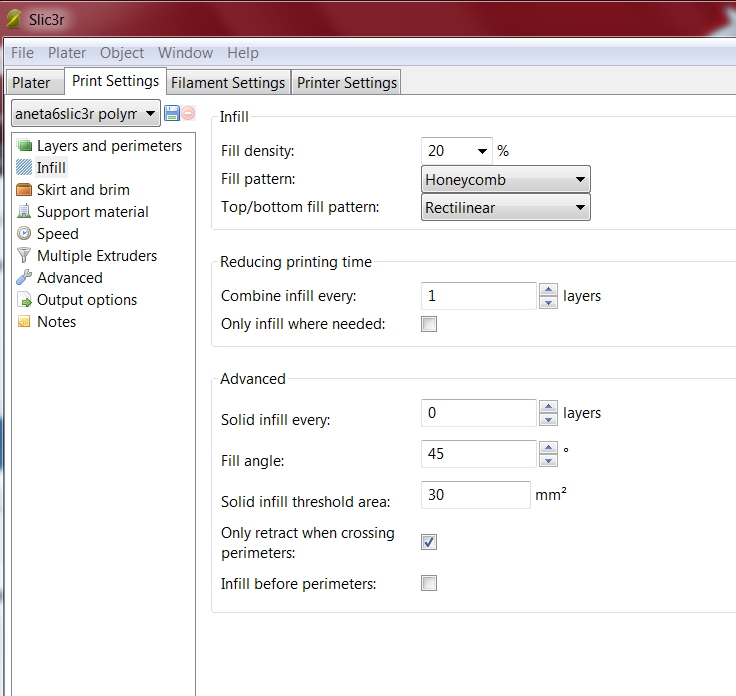Open the File menu
This screenshot has height=696, width=736.
coord(23,53)
